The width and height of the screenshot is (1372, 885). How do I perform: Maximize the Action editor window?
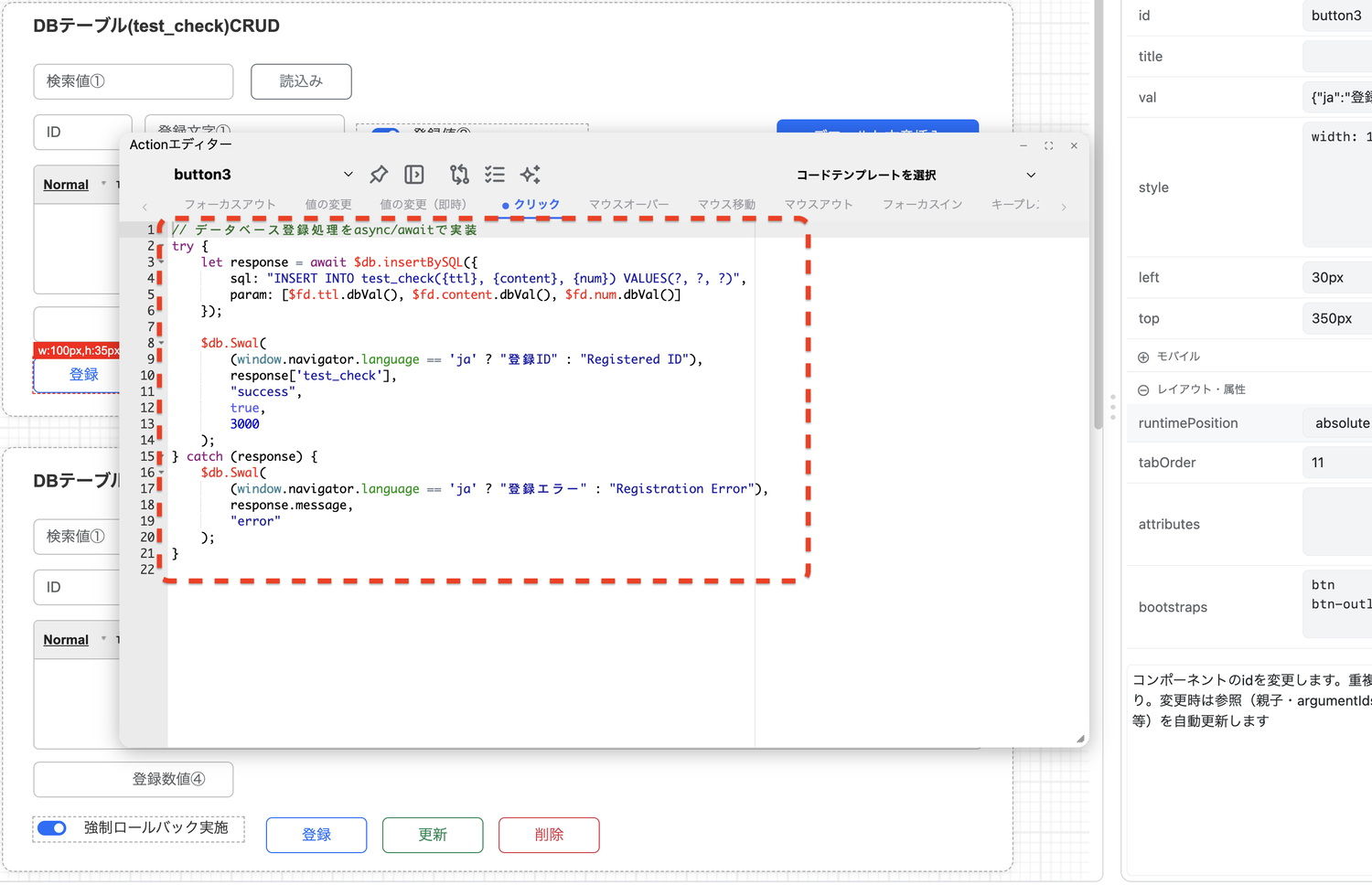[x=1049, y=145]
